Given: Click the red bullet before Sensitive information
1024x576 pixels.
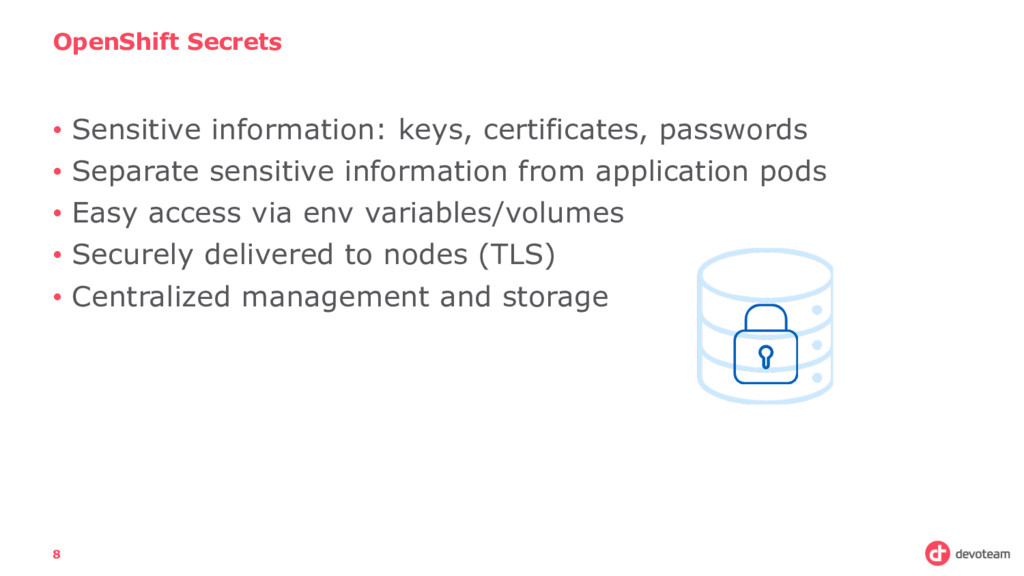Looking at the screenshot, I should [x=57, y=130].
